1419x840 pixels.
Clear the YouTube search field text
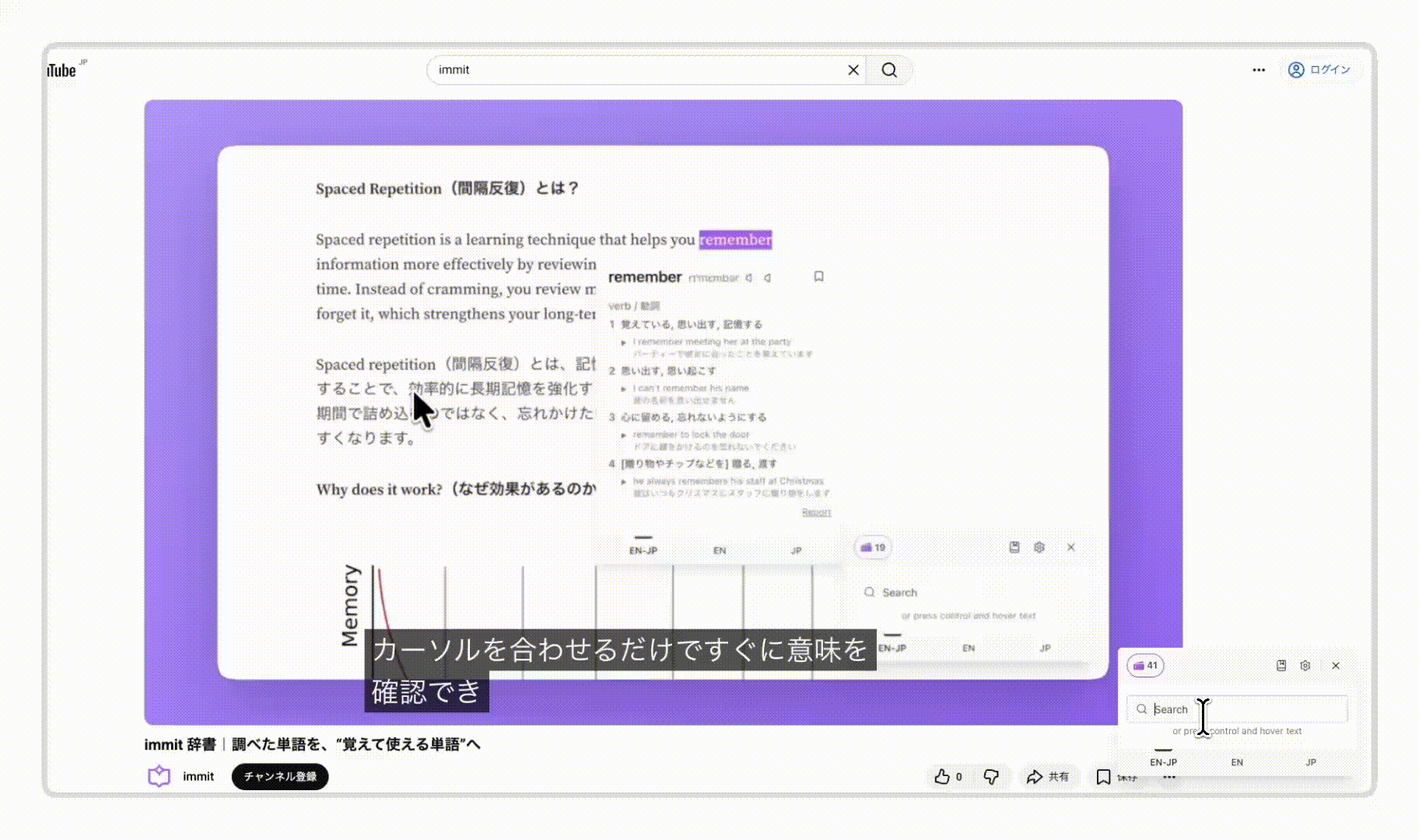coord(853,70)
